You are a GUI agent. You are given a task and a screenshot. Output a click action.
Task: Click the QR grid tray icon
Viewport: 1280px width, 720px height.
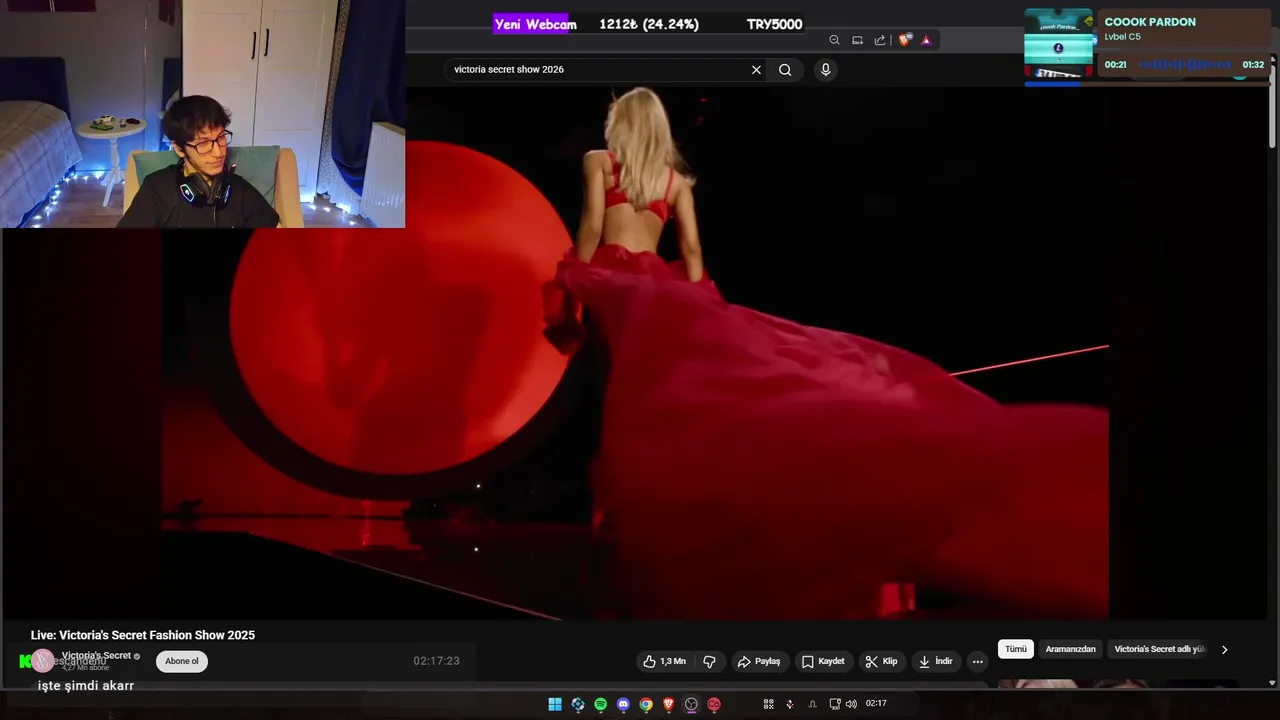point(768,704)
